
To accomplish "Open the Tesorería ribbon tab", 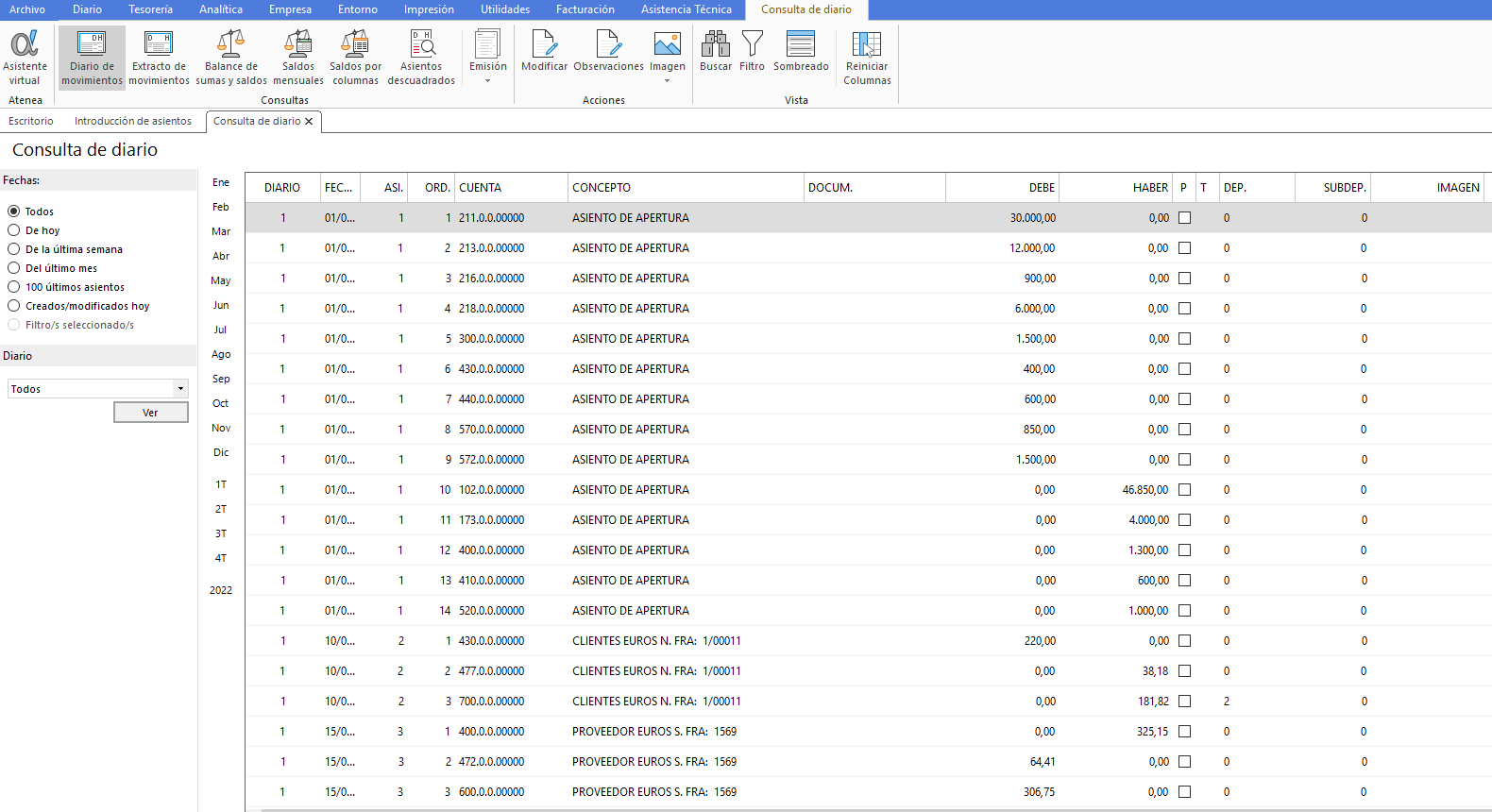I will (151, 9).
